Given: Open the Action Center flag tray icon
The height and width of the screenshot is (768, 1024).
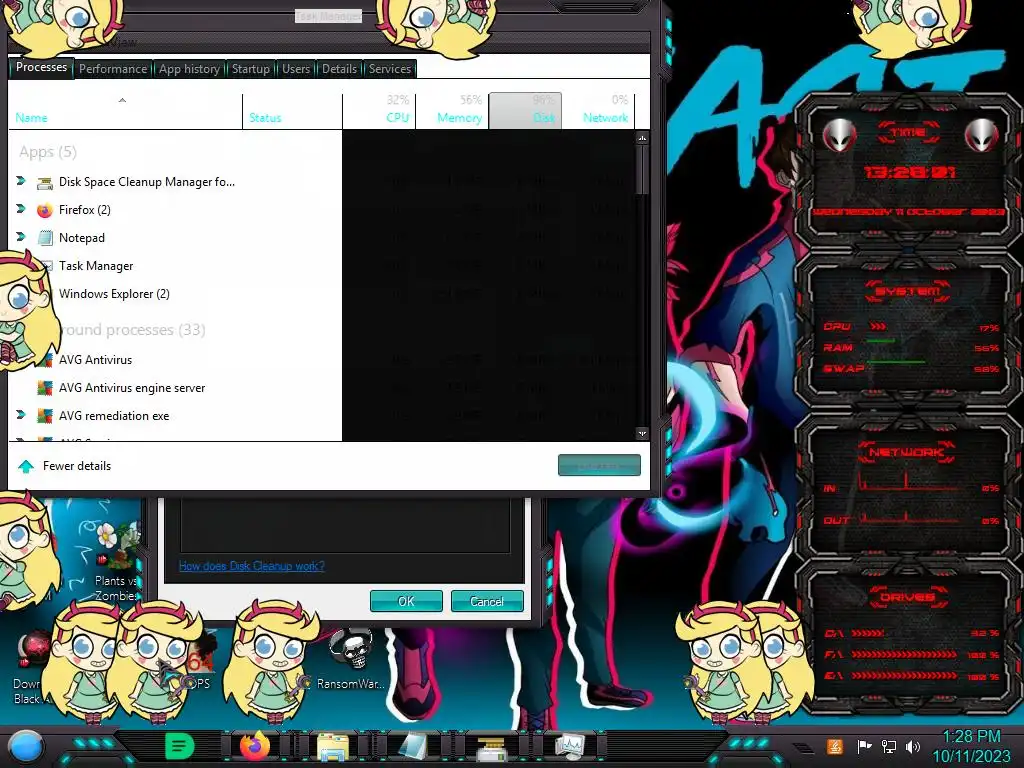Looking at the screenshot, I should click(x=864, y=746).
